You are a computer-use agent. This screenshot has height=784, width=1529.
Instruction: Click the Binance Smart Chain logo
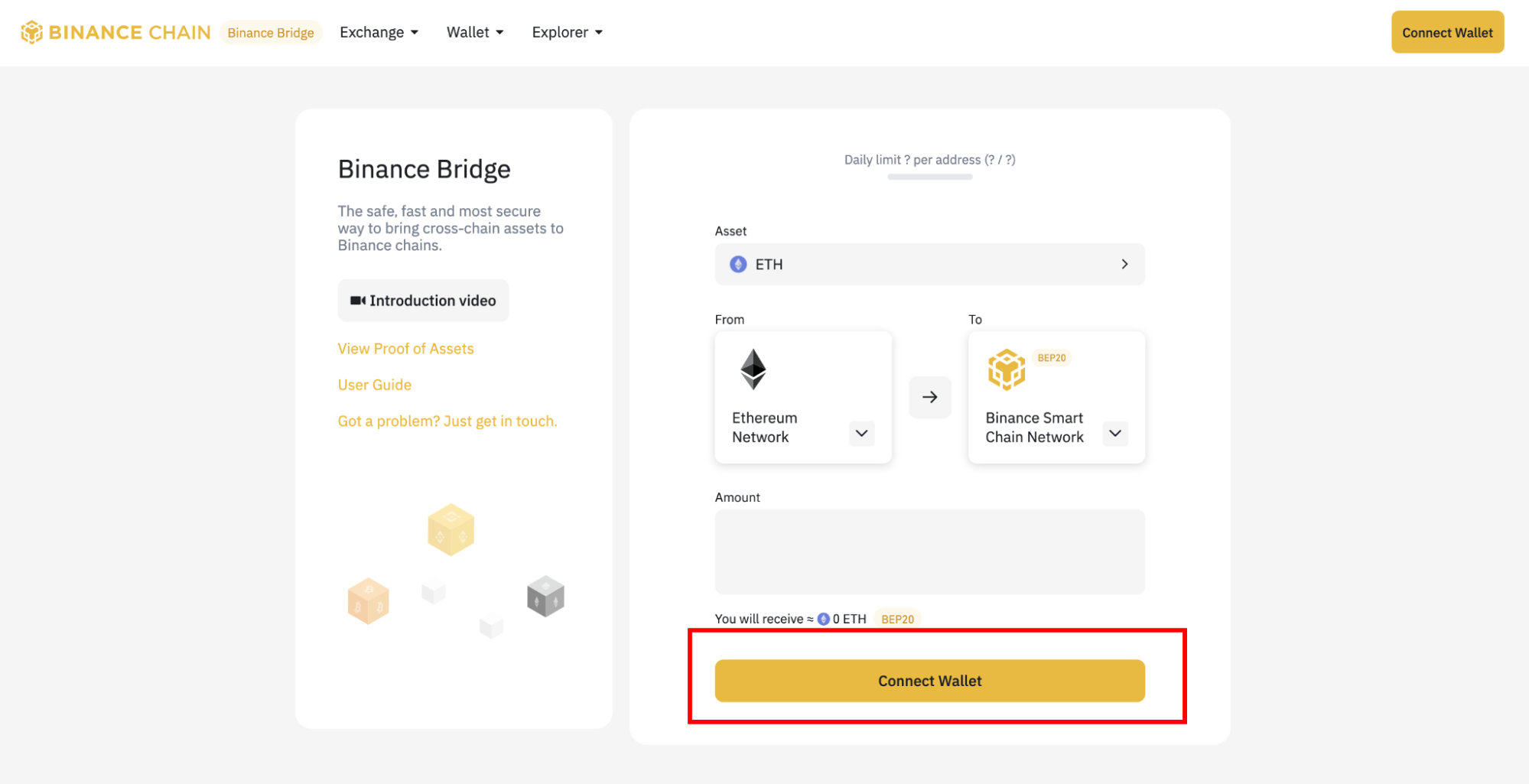tap(1007, 369)
